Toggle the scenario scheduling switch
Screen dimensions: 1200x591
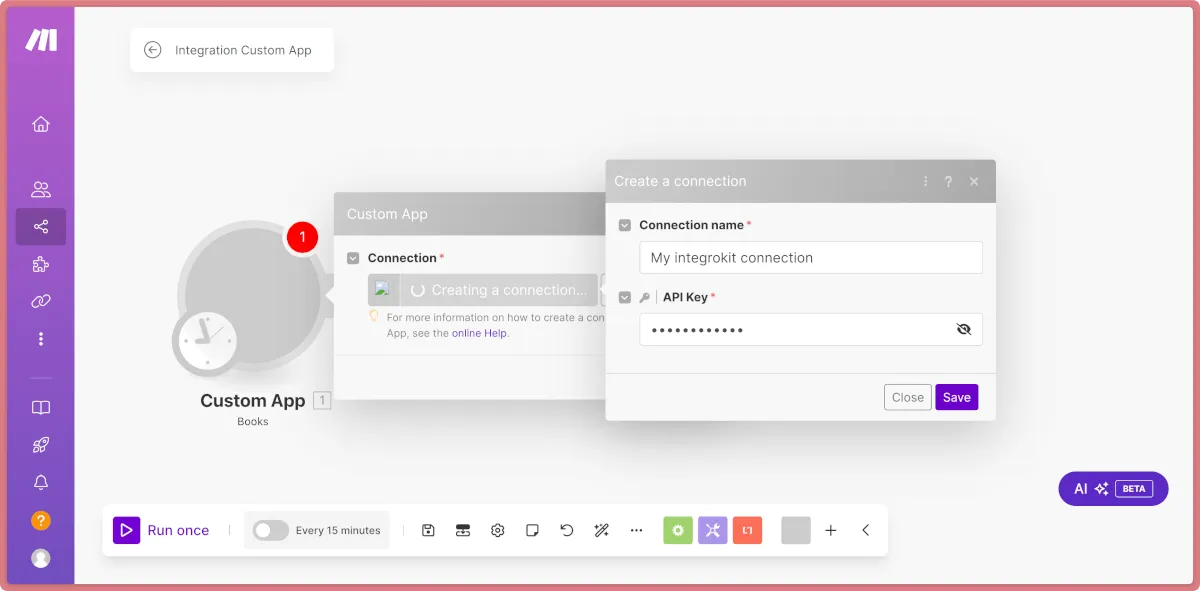pos(270,530)
